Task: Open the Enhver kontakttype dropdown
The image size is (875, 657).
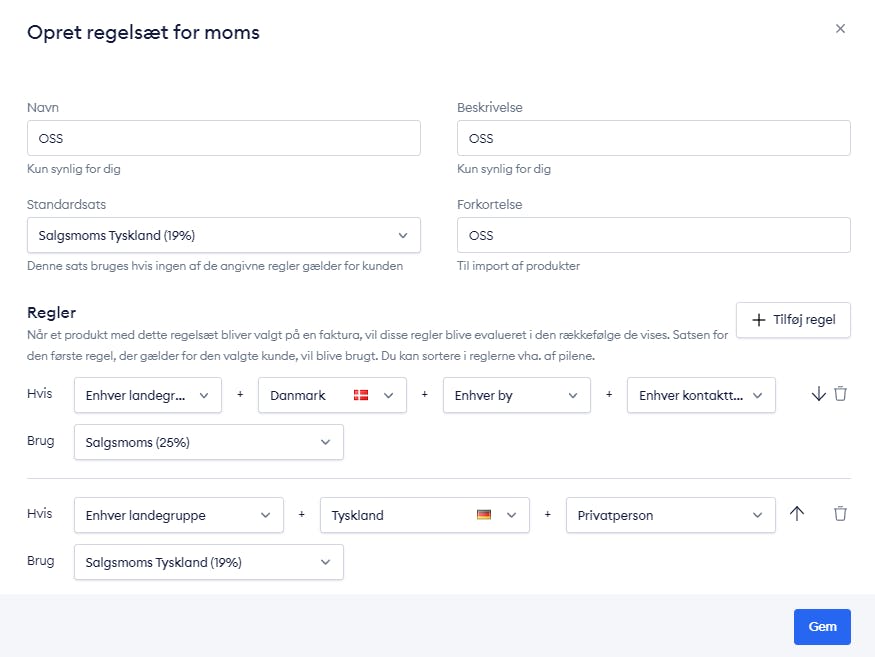Action: 701,395
